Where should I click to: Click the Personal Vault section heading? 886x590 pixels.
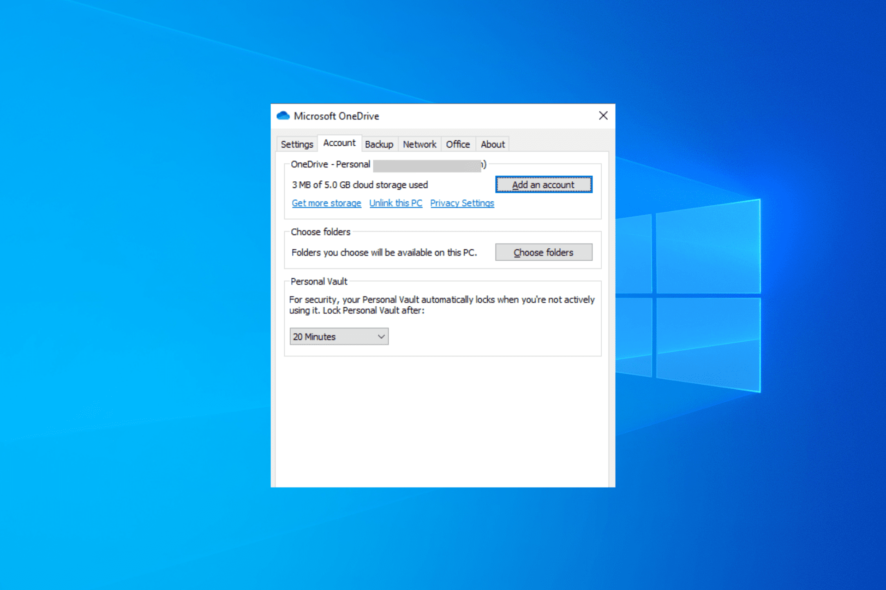point(319,281)
